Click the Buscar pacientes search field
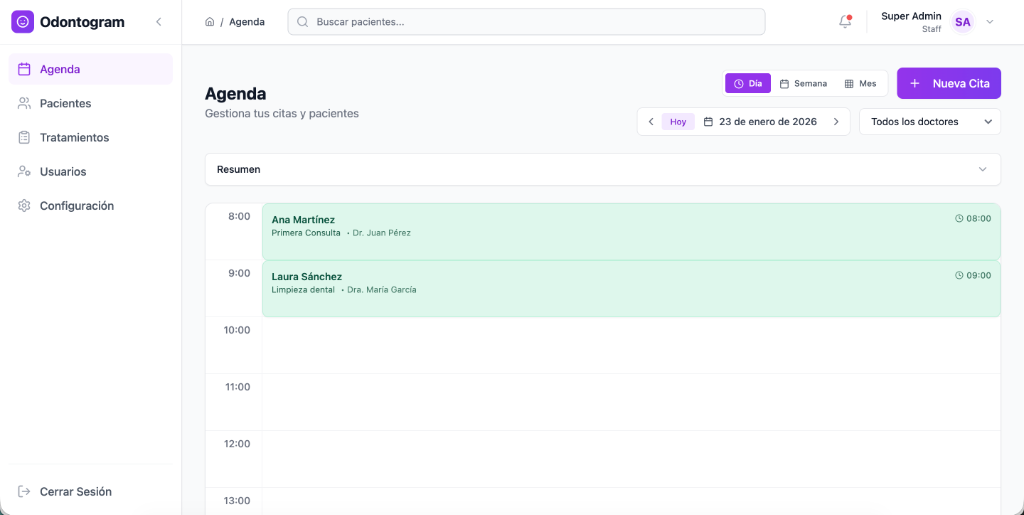The image size is (1024, 515). pos(526,22)
